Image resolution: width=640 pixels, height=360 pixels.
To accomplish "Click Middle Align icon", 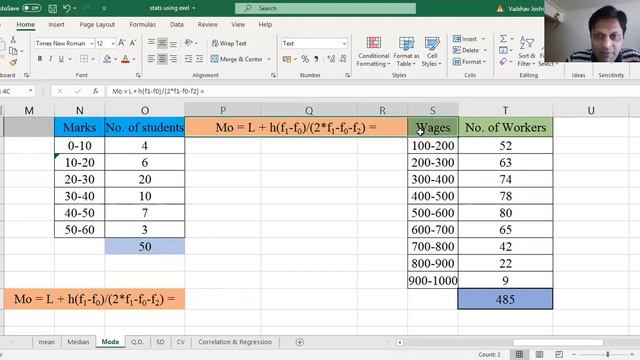I will [162, 43].
